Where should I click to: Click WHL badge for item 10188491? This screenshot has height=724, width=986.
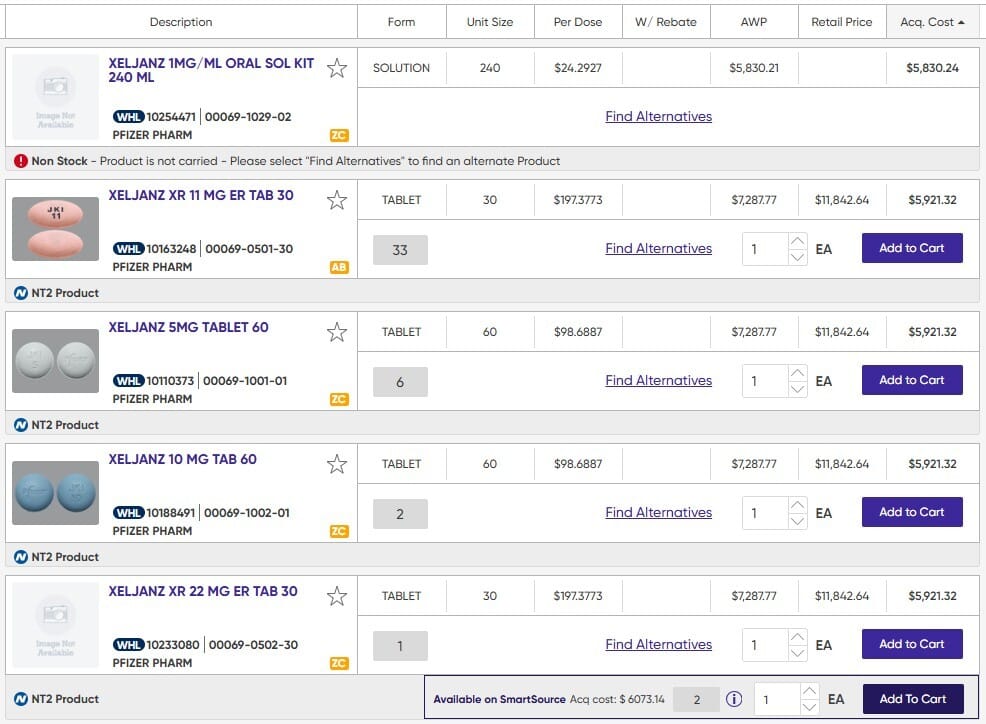coord(128,513)
